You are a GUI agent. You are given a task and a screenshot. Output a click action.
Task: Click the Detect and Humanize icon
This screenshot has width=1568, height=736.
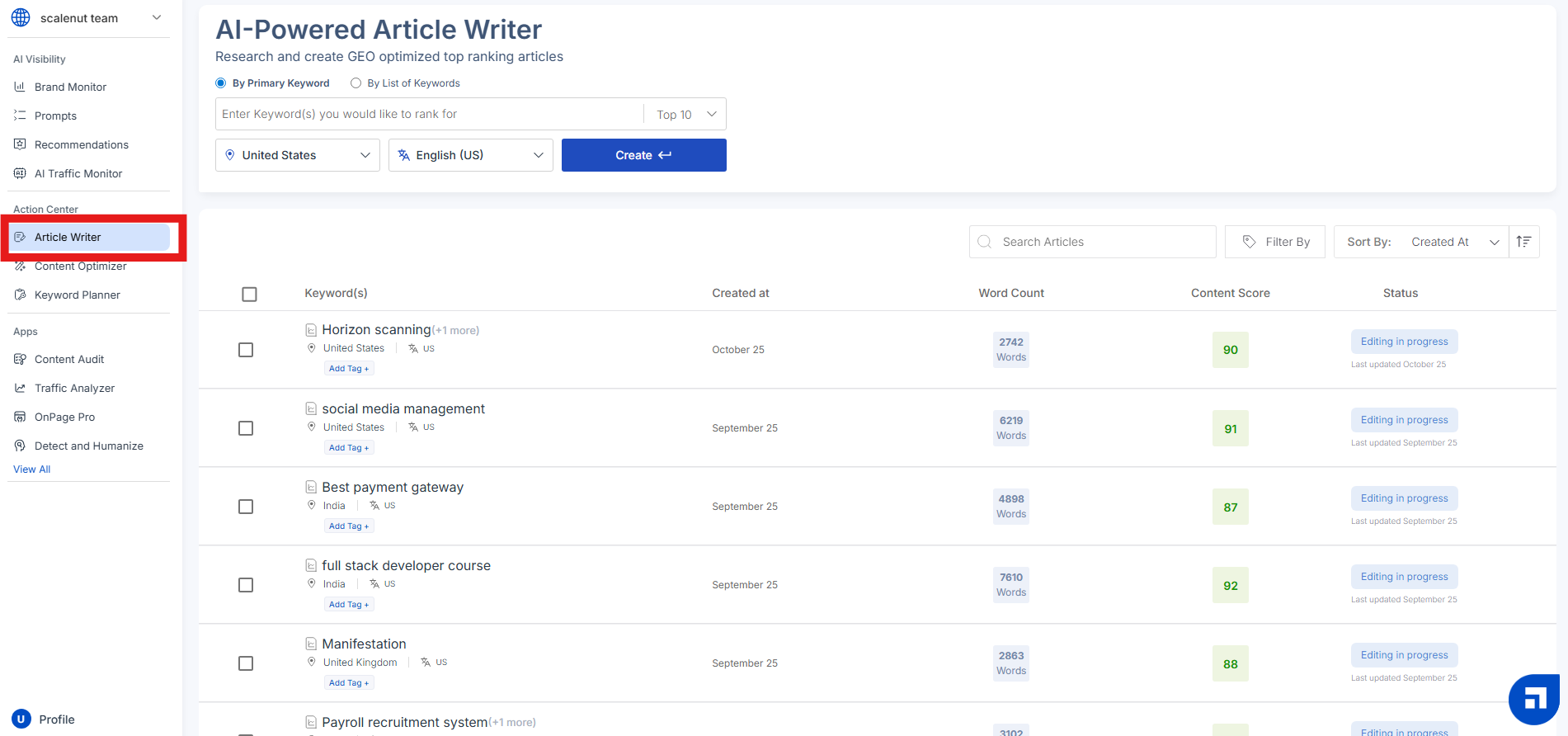click(x=20, y=446)
